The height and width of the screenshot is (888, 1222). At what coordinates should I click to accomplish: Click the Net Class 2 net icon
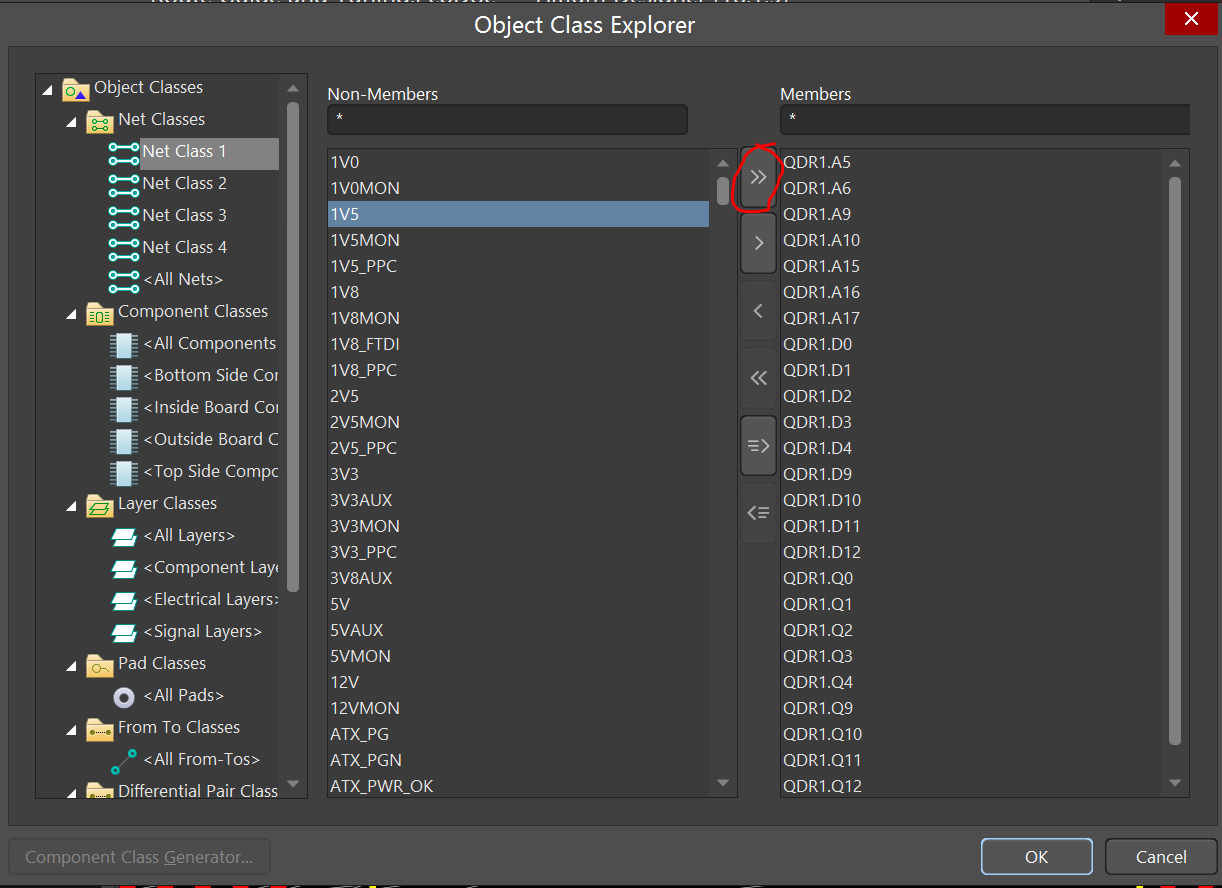(124, 184)
